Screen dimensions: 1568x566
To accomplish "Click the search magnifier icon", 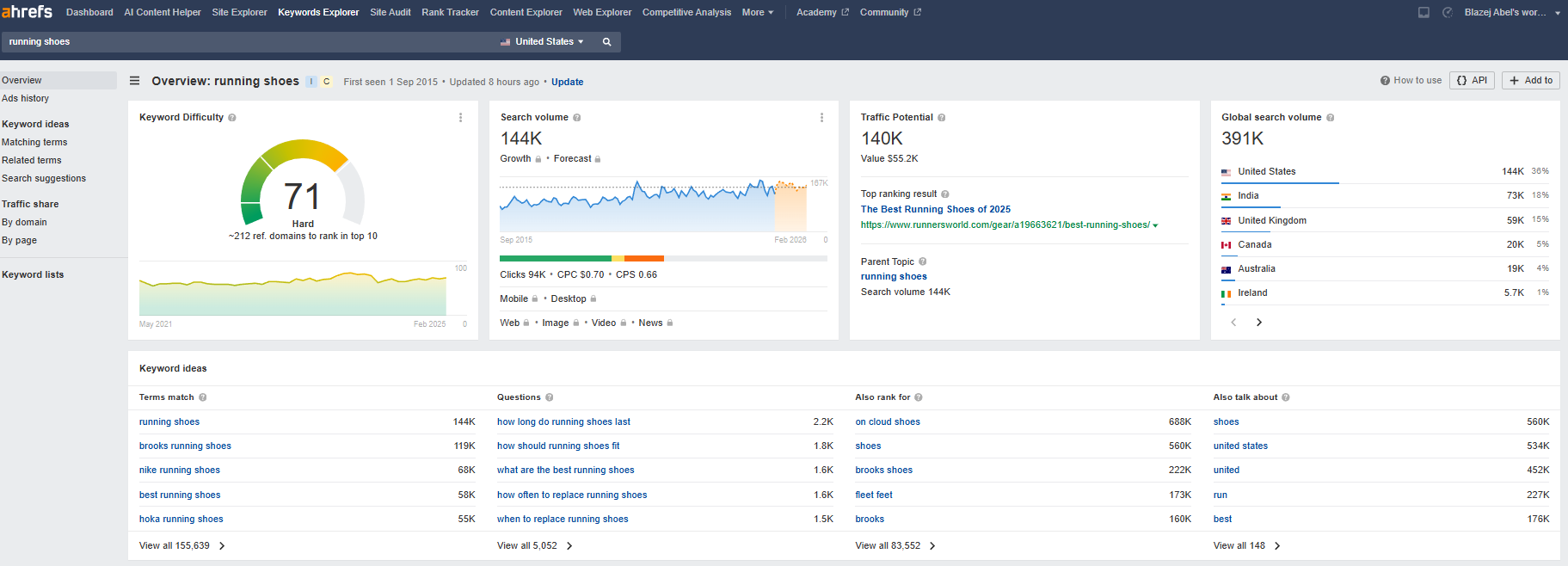I will pyautogui.click(x=606, y=41).
